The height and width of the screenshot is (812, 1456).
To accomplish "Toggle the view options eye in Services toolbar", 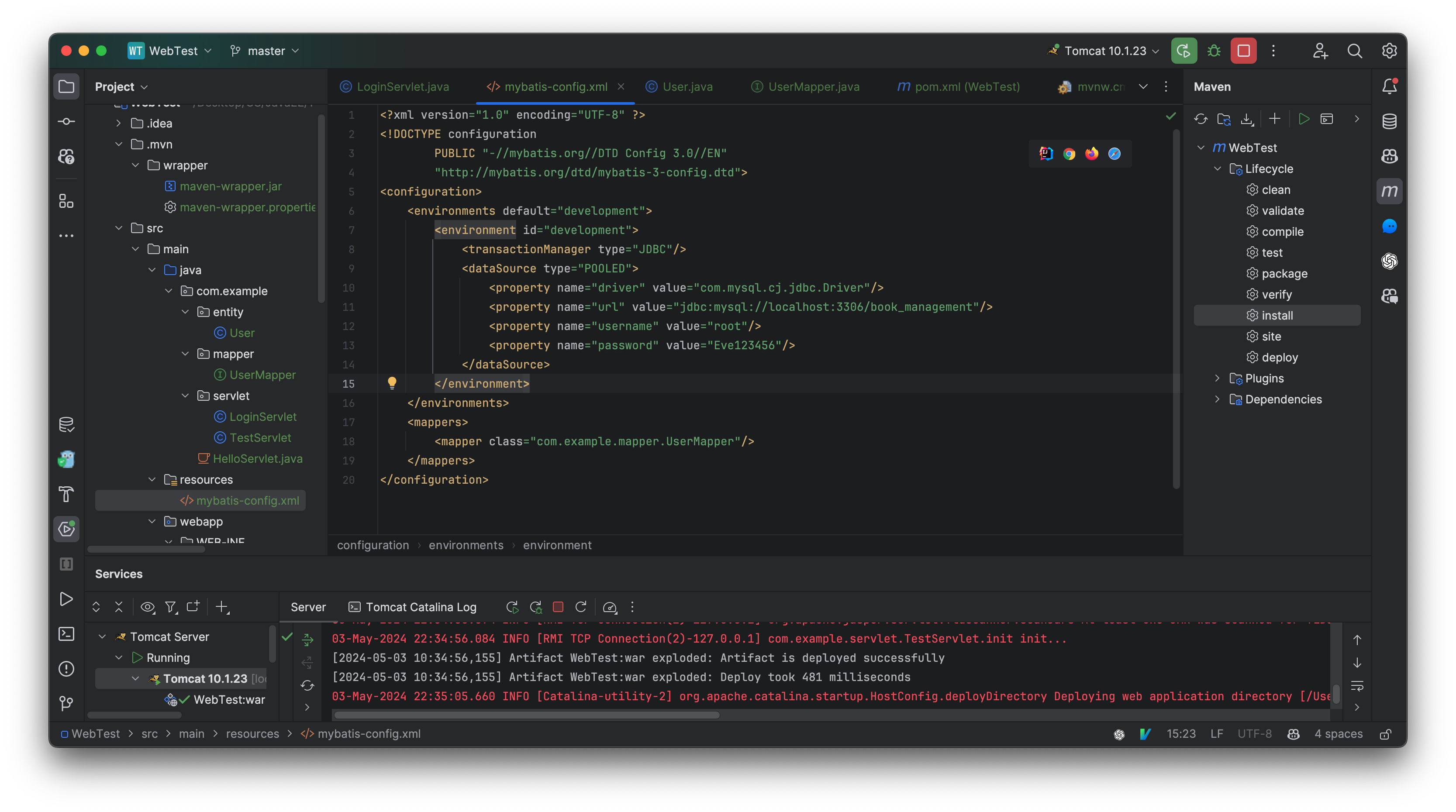I will (x=148, y=607).
